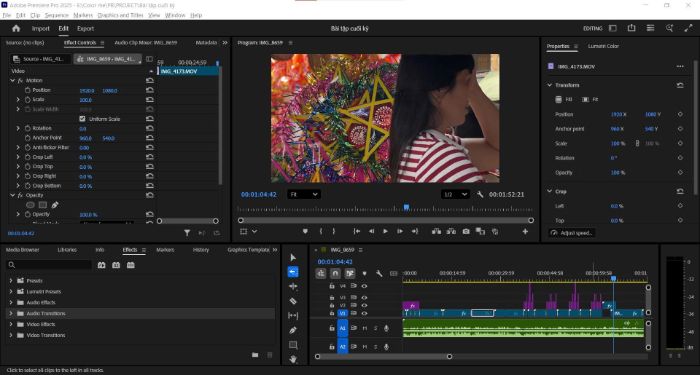Click Mark Out bracket button
The height and width of the screenshot is (375, 700).
click(x=333, y=231)
